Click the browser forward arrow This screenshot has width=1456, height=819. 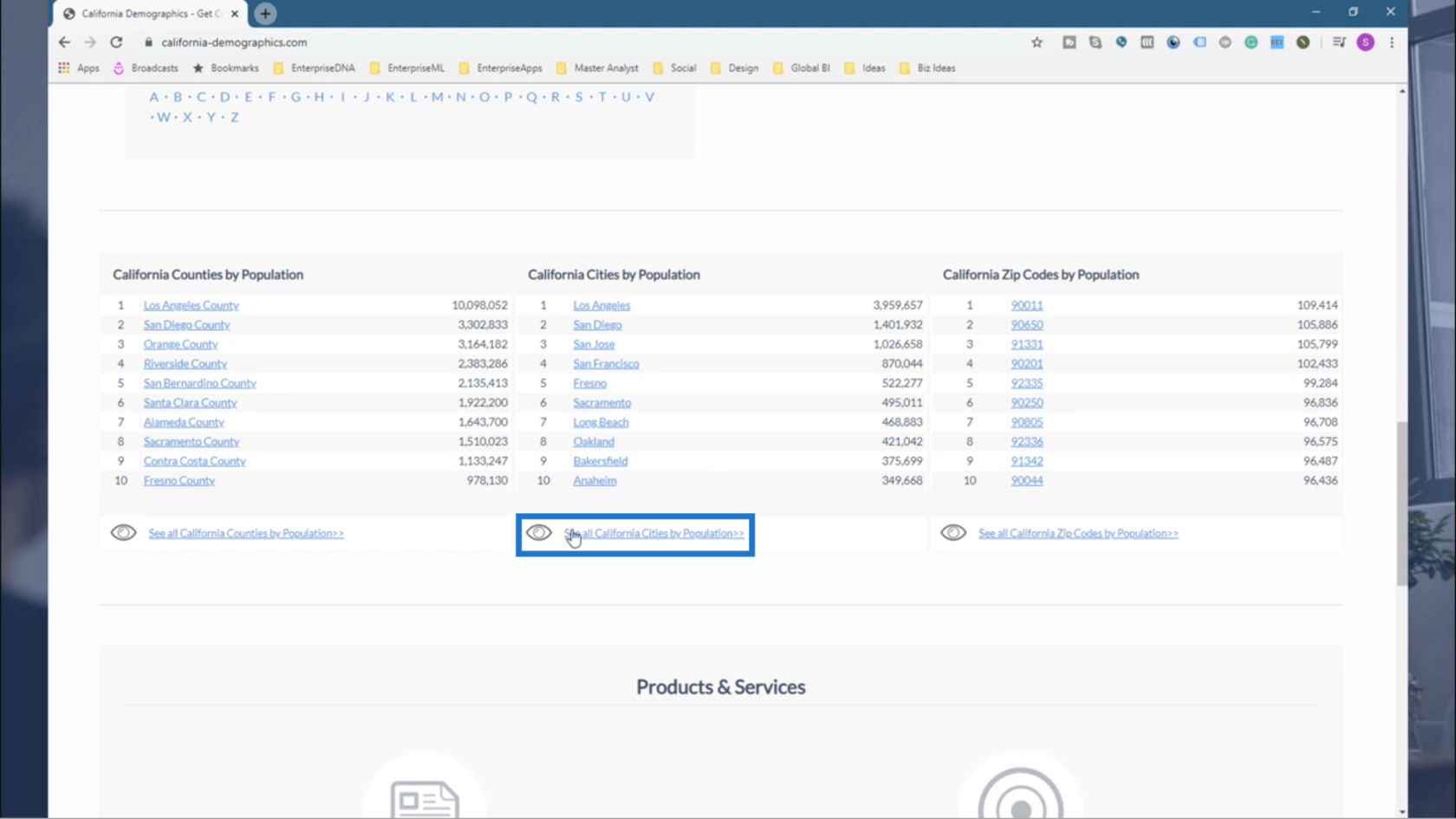pyautogui.click(x=90, y=42)
